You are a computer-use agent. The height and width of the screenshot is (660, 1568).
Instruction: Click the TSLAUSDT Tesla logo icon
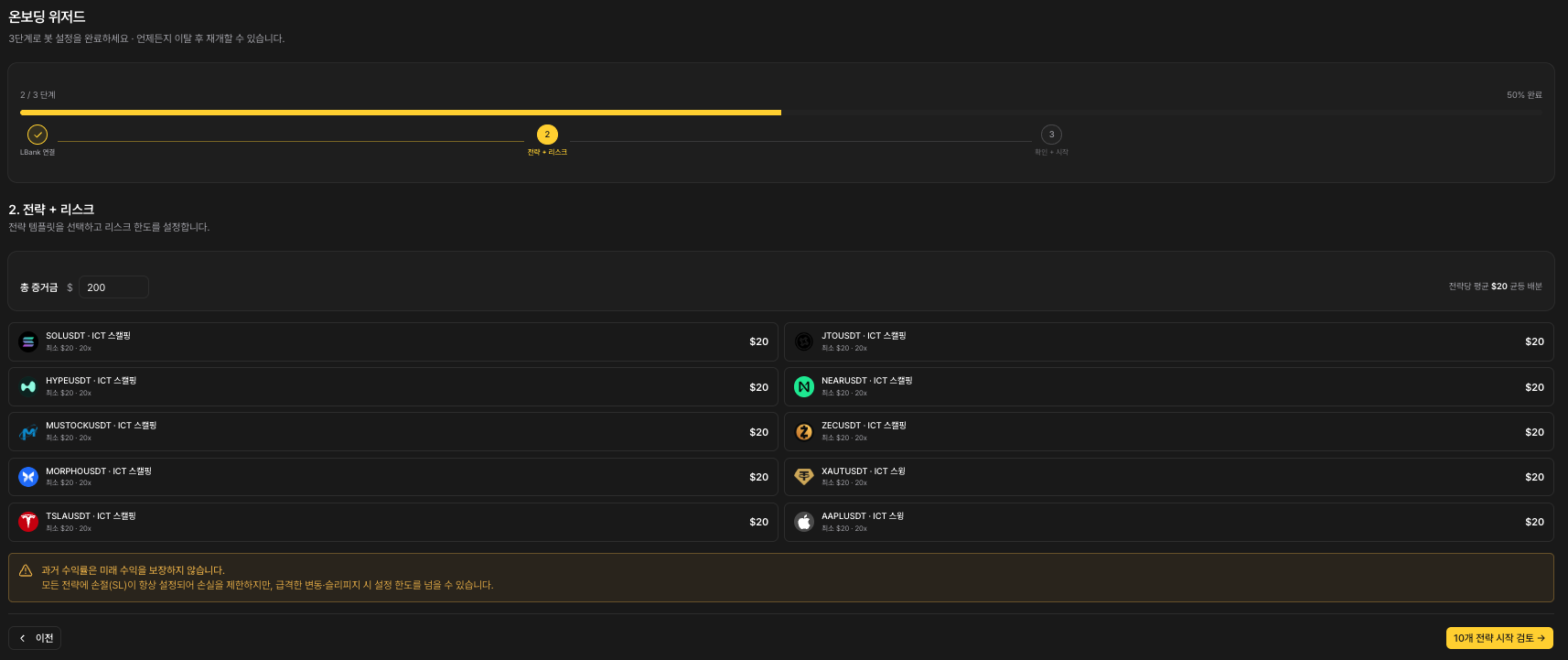coord(28,522)
